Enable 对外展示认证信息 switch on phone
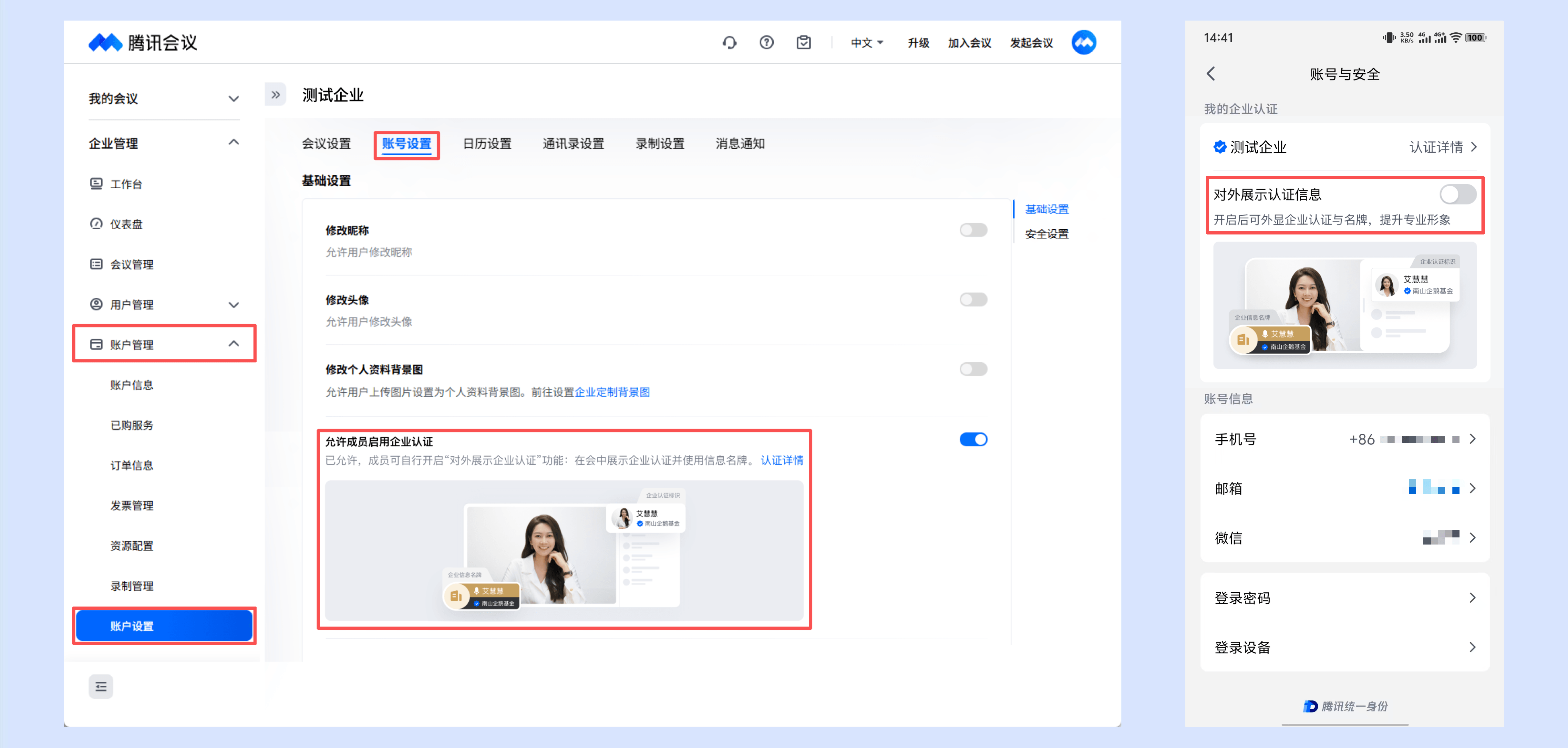Screen dimensions: 1568x748 click(x=1457, y=195)
